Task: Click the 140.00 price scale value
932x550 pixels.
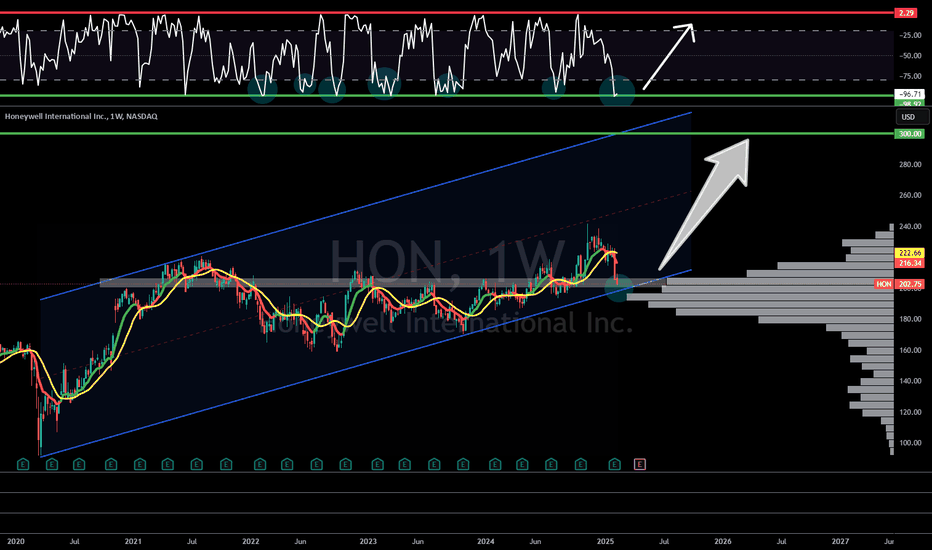Action: point(910,381)
